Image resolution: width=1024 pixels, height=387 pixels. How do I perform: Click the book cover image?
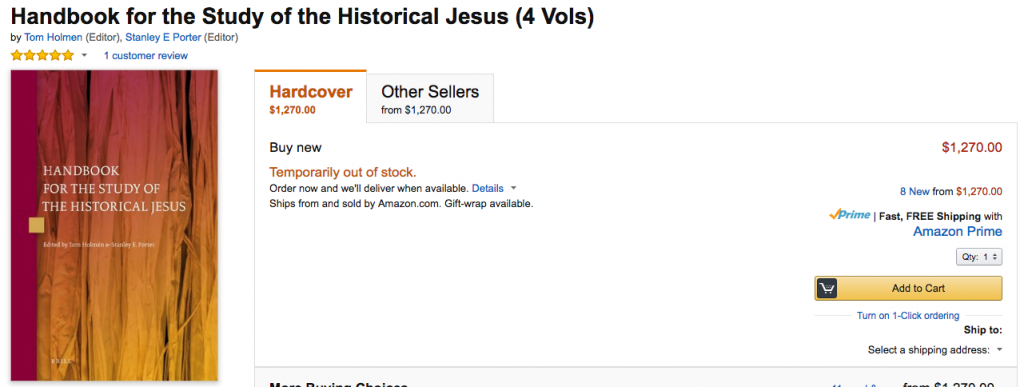[114, 225]
